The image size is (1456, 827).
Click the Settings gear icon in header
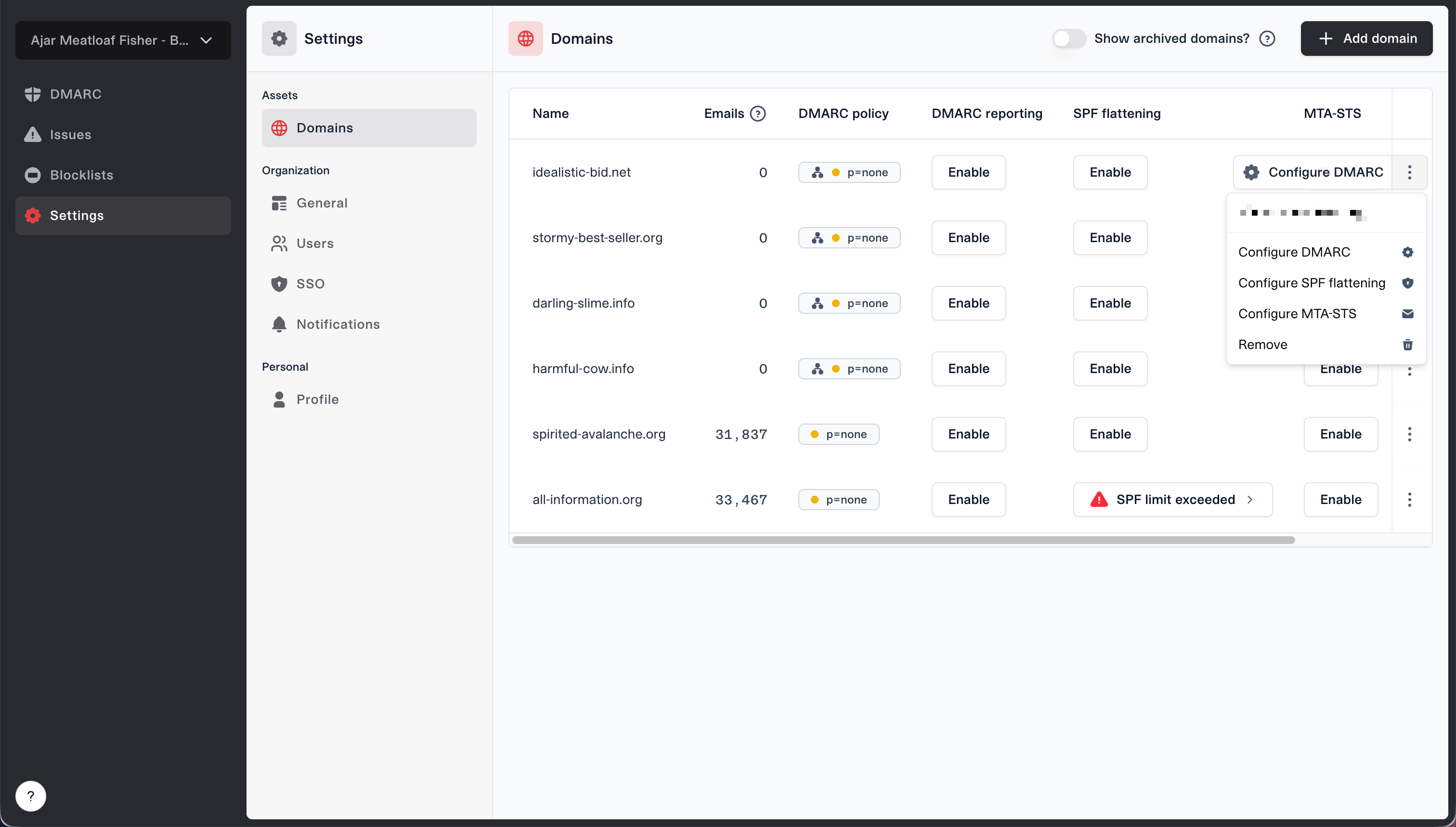(279, 39)
